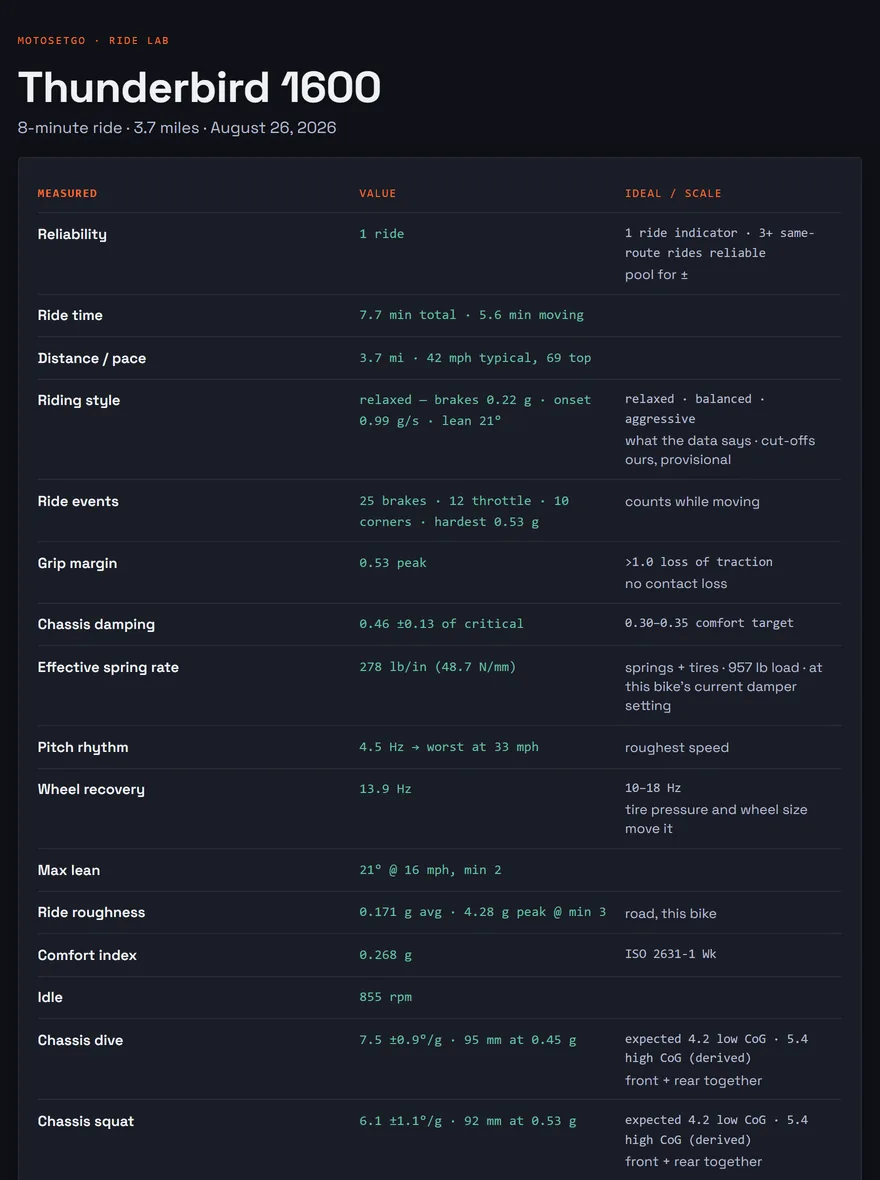The height and width of the screenshot is (1180, 880).
Task: Click the '855 rpm' value
Action: coord(385,997)
